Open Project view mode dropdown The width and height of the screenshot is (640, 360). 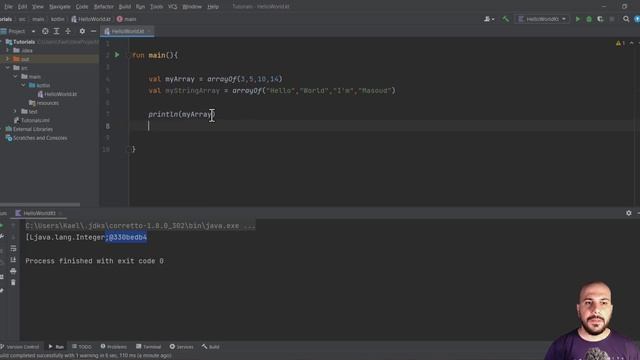click(33, 31)
